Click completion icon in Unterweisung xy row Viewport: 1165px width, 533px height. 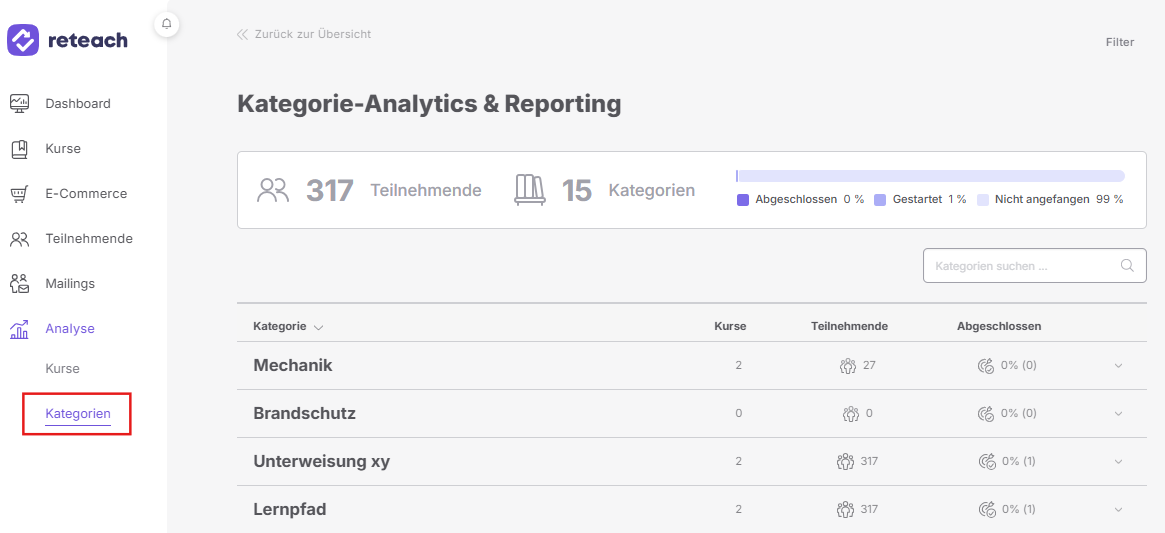coord(987,462)
